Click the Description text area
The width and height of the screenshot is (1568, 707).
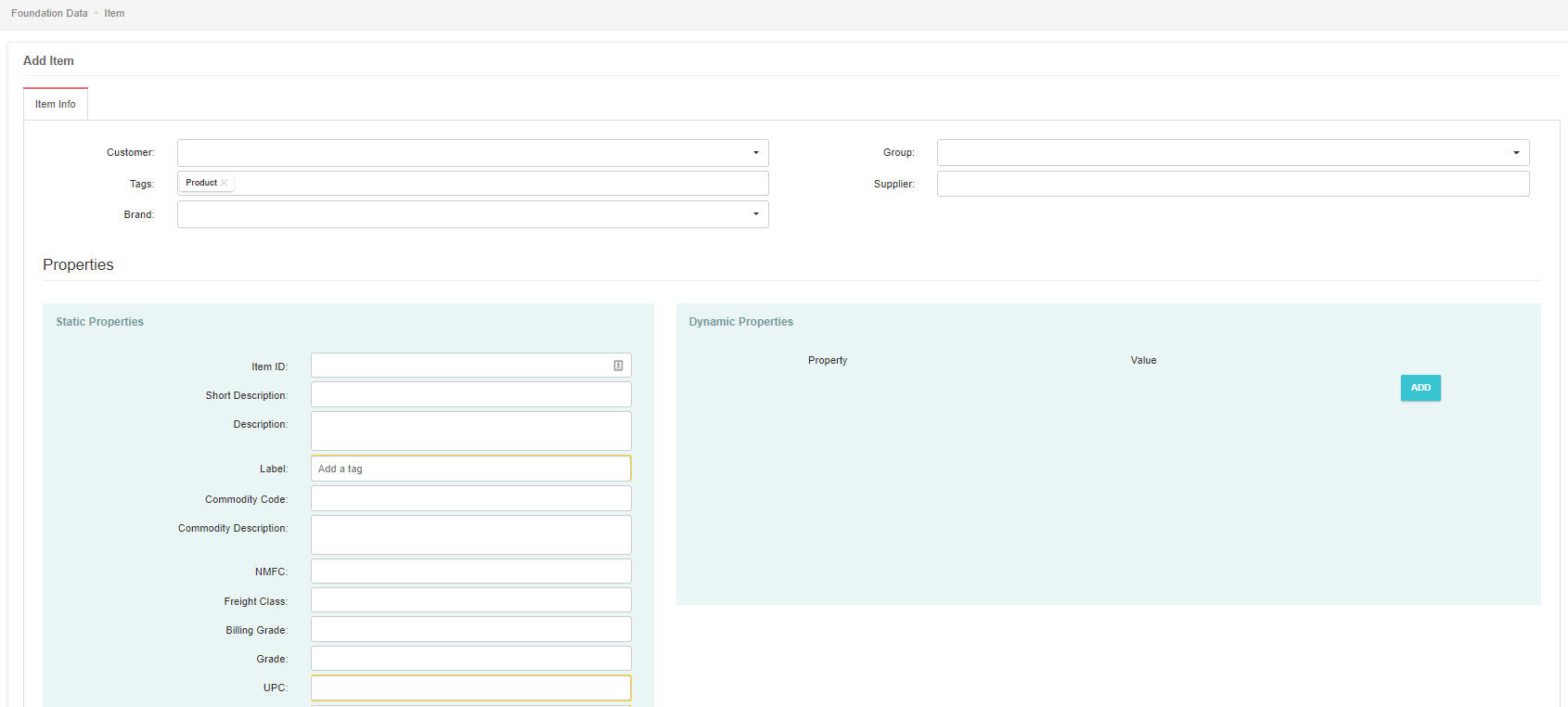(x=471, y=431)
